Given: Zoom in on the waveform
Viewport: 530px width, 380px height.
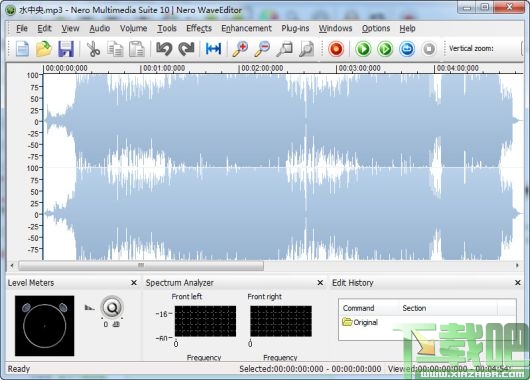Looking at the screenshot, I should [240, 49].
